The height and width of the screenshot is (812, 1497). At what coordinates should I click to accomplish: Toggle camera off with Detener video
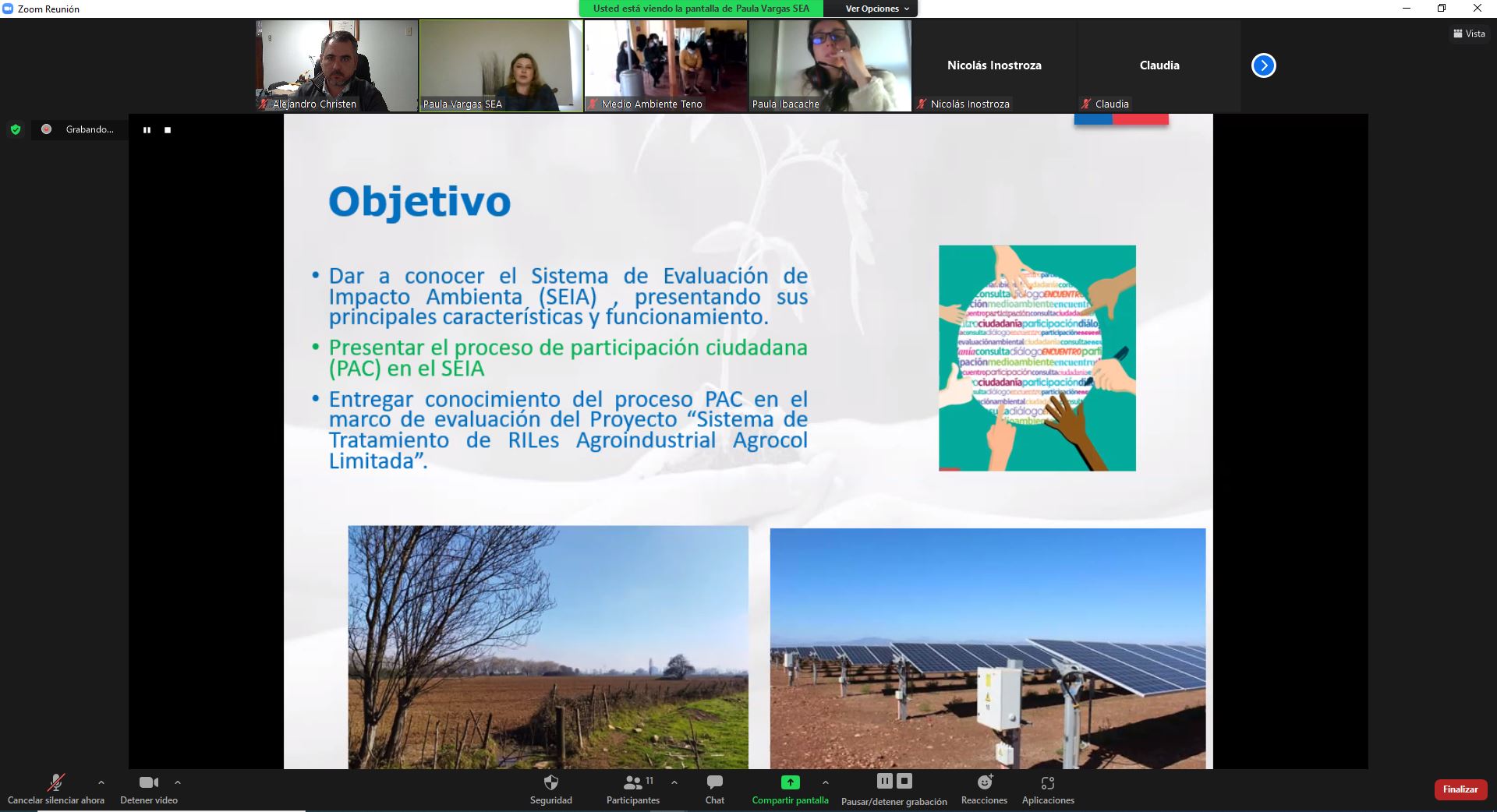148,783
